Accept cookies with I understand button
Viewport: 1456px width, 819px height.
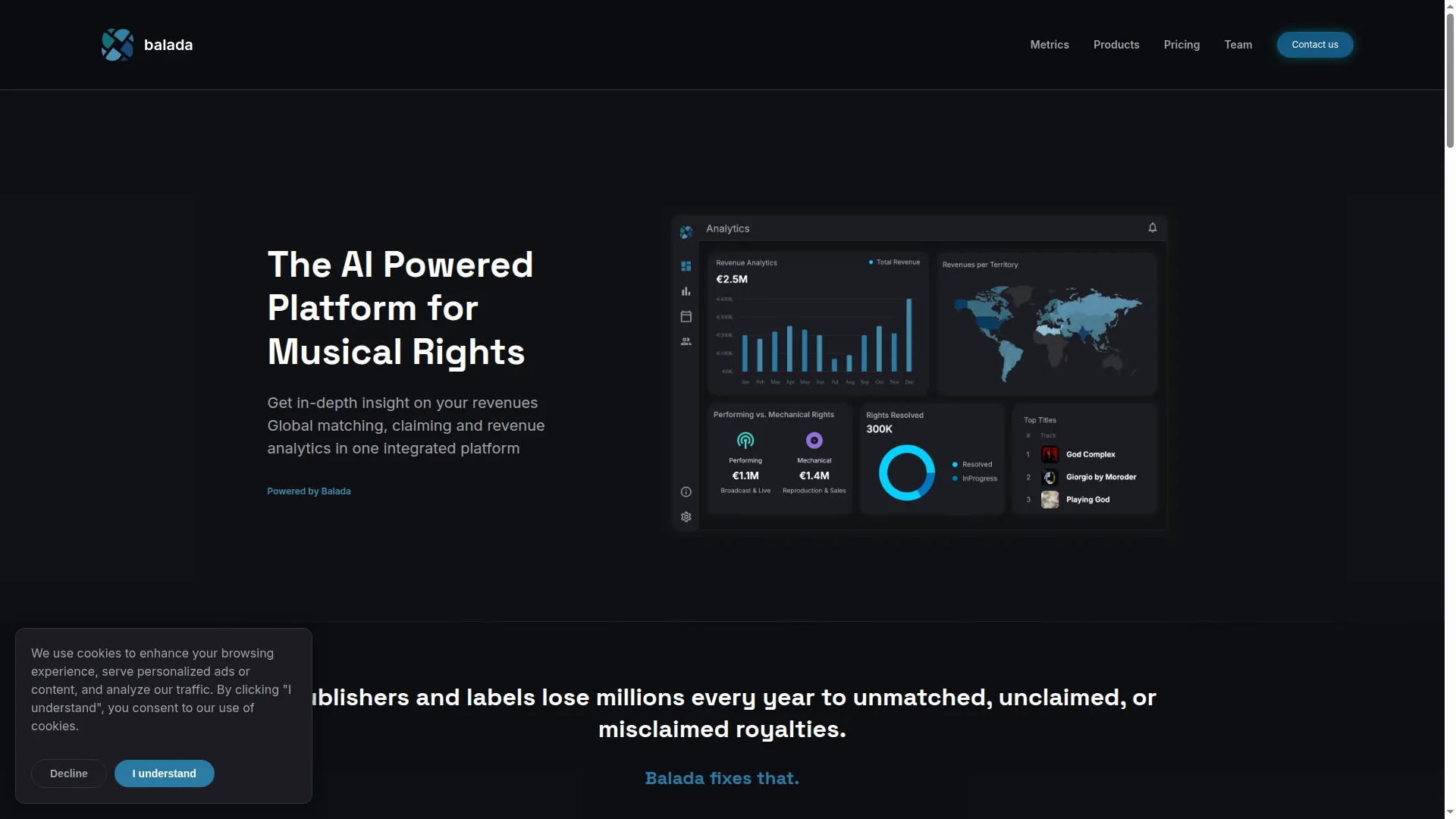pos(165,773)
